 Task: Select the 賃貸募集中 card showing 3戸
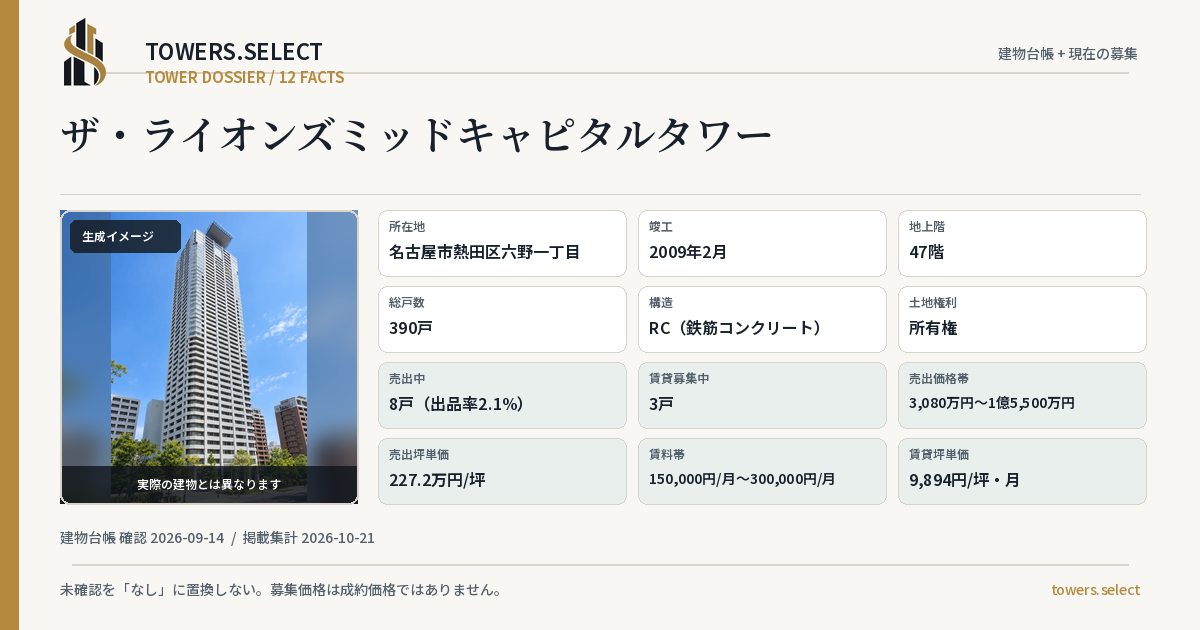click(x=762, y=395)
